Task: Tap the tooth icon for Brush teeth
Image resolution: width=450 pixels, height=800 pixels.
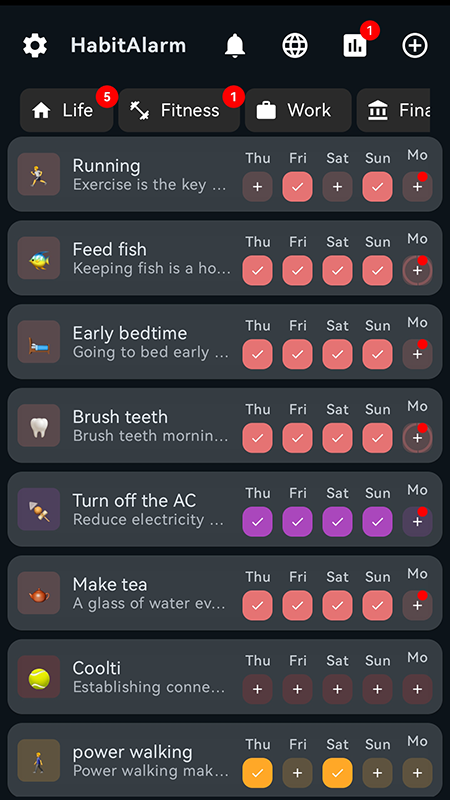Action: pyautogui.click(x=39, y=426)
